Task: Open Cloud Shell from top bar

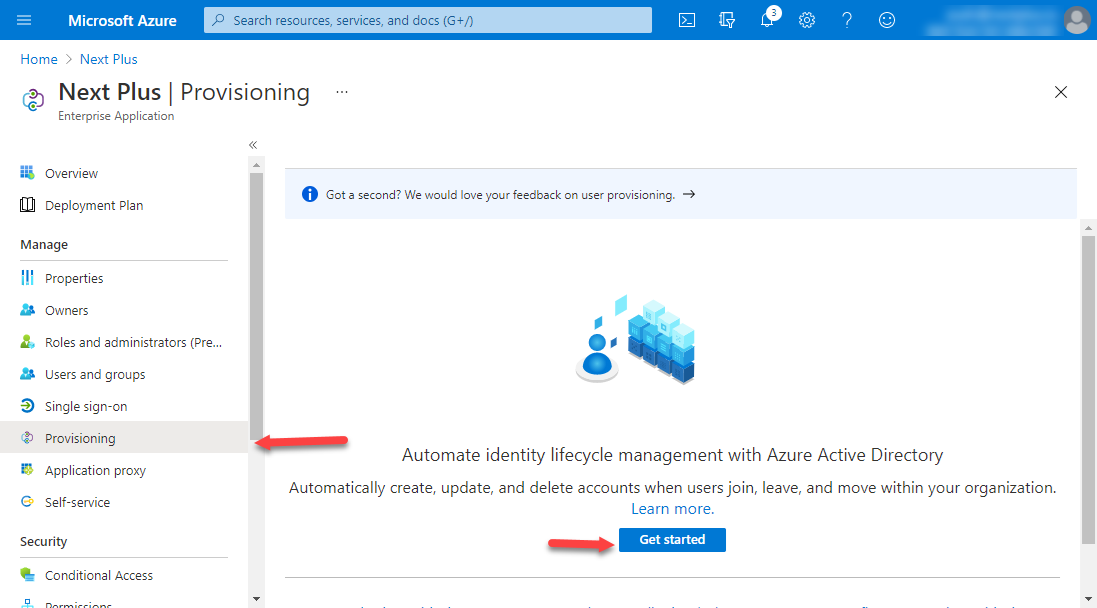Action: tap(687, 20)
